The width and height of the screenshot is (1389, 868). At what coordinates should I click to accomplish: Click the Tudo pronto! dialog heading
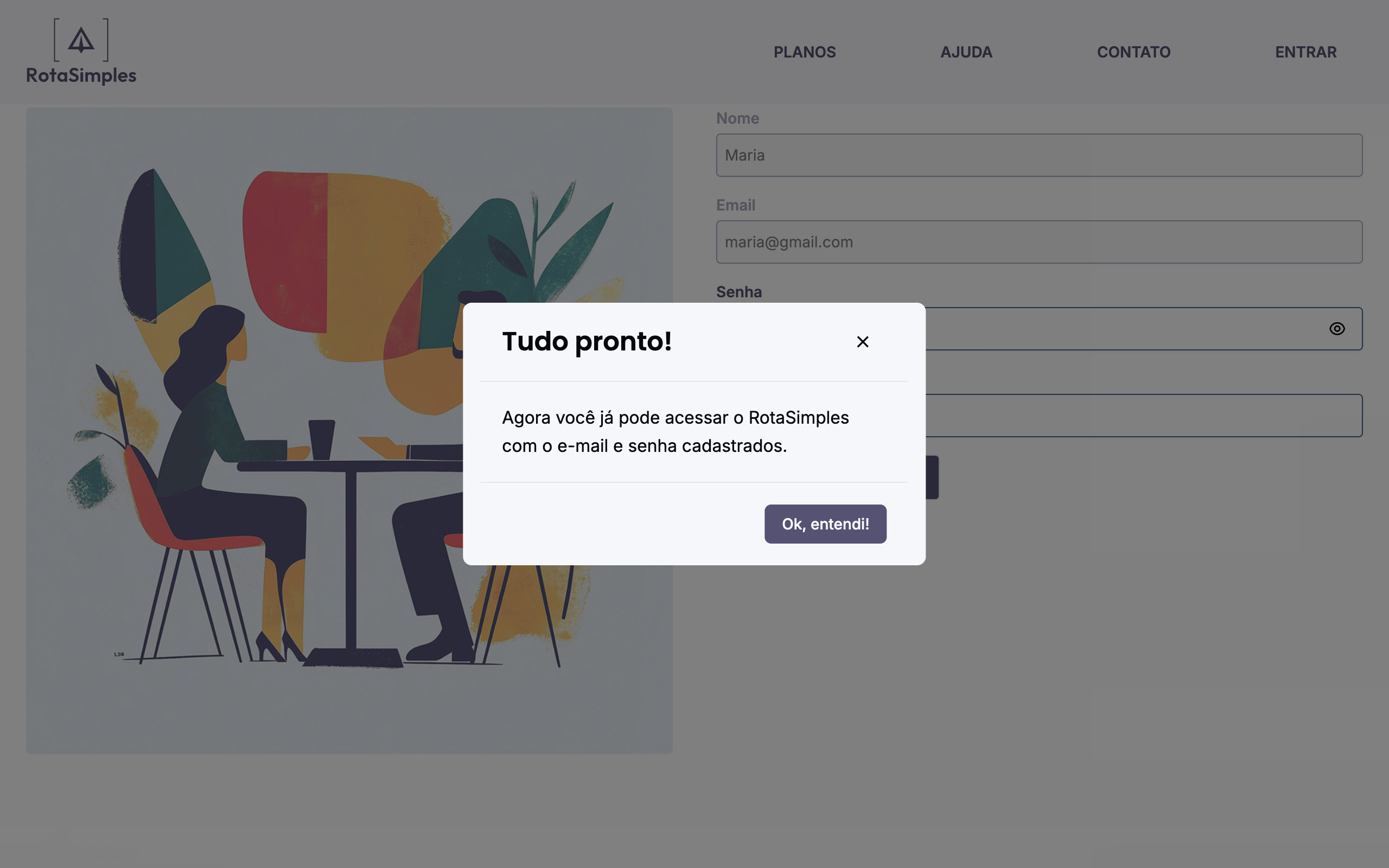pos(587,342)
